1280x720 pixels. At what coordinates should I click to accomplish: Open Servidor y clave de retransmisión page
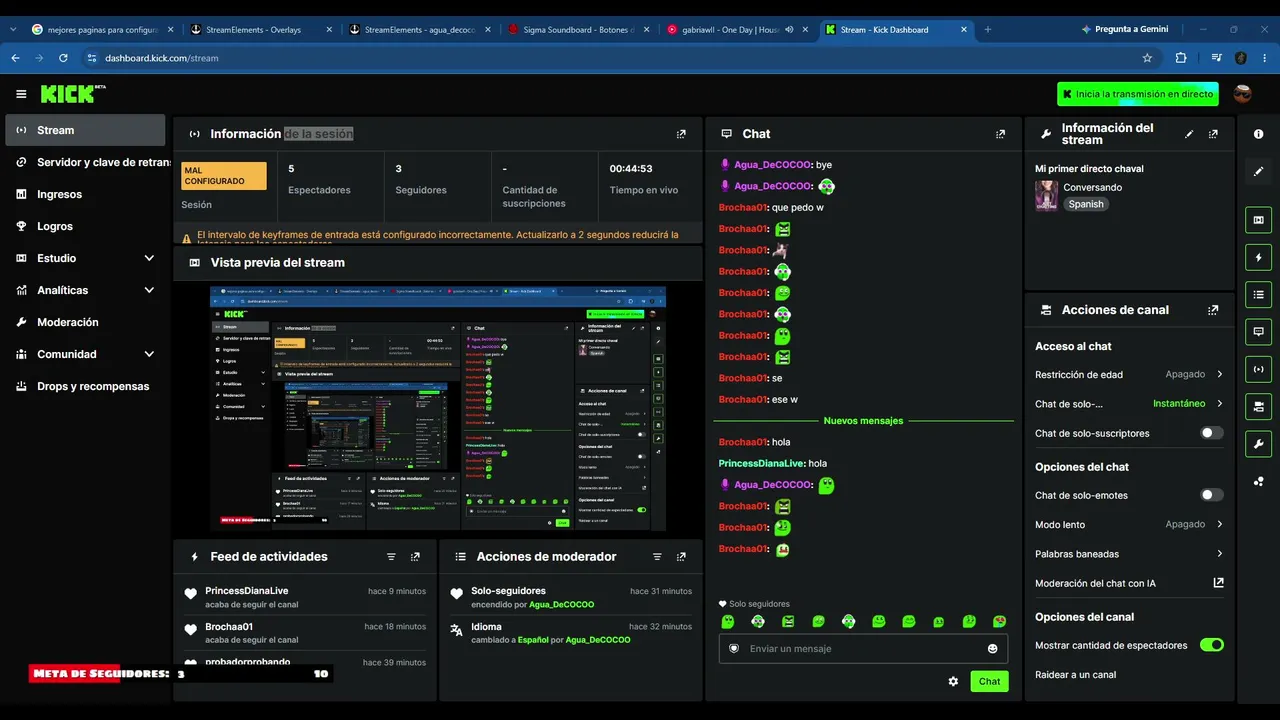pos(85,162)
